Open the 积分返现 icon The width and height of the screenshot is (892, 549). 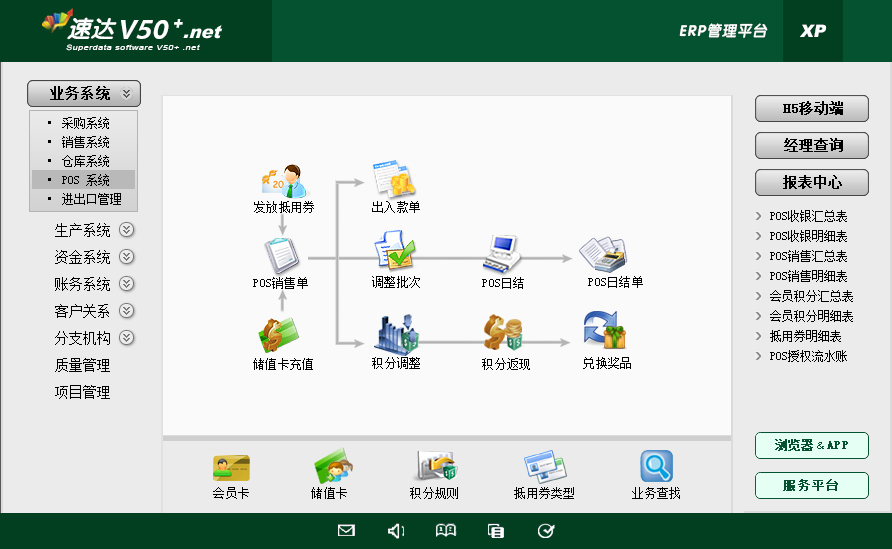coord(503,333)
